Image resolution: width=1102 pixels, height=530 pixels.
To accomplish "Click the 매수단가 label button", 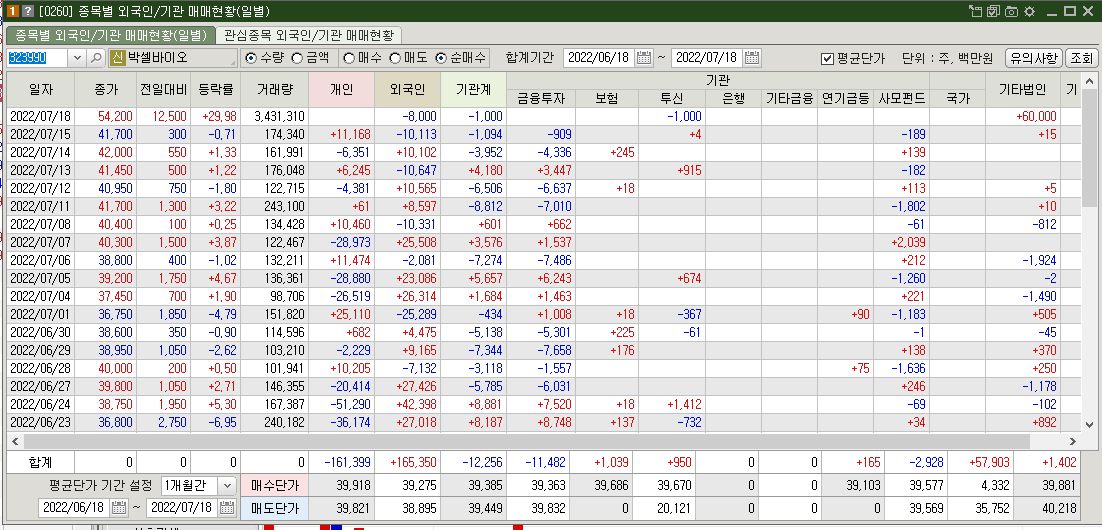I will [x=274, y=485].
